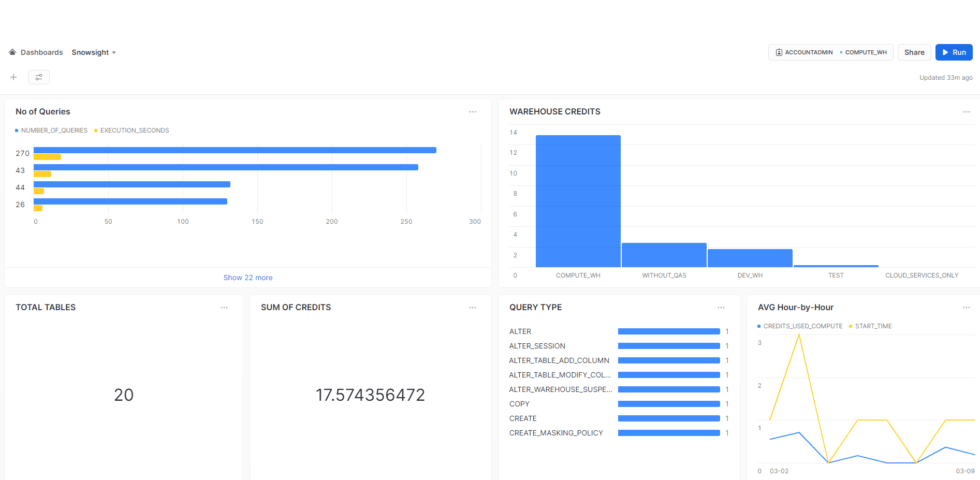Open No of Queries tile options menu
980x480 pixels.
click(472, 112)
